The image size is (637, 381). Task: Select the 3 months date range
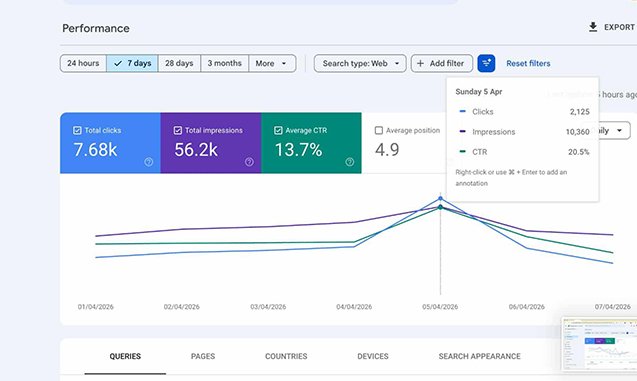click(225, 63)
